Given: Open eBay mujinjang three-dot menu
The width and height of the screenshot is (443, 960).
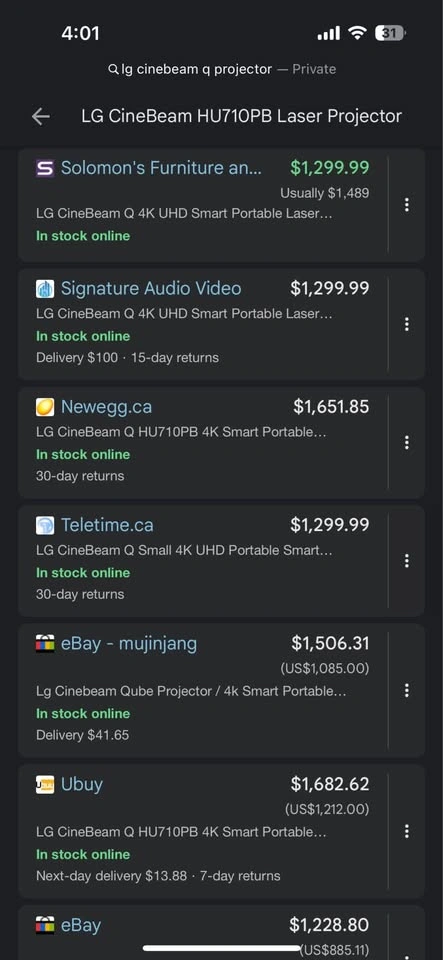Looking at the screenshot, I should click(406, 691).
